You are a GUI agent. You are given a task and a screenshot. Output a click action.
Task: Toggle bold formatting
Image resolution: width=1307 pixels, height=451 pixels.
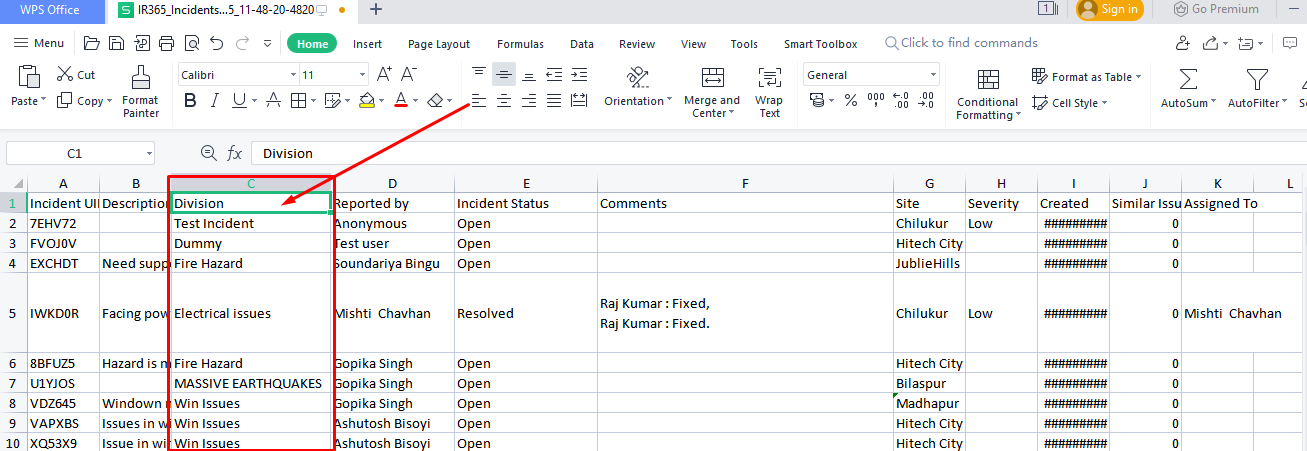(x=187, y=101)
